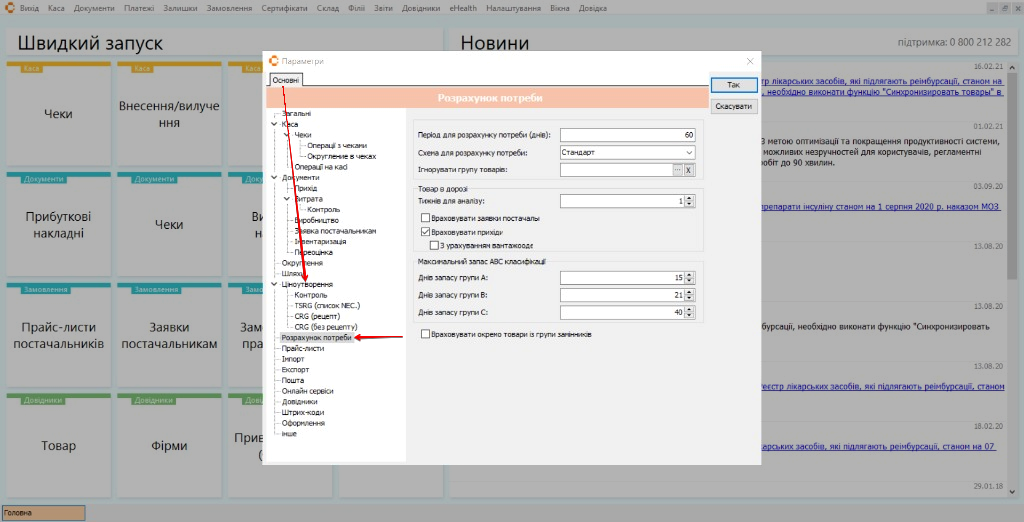This screenshot has height=522, width=1024.
Task: Open the Документи menu in the menu bar
Action: [94, 8]
